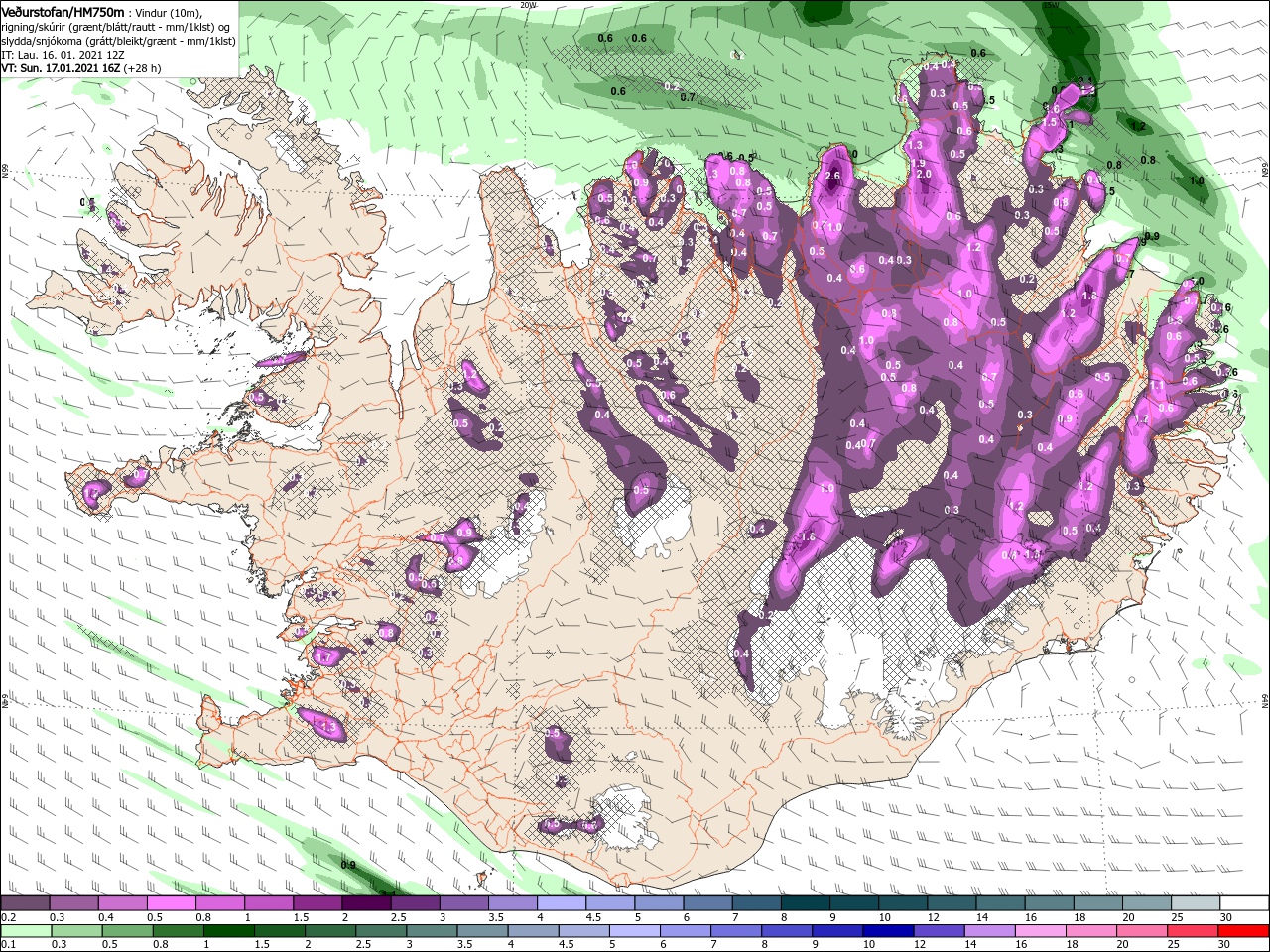The width and height of the screenshot is (1270, 952).
Task: Click the 20W longitude label at the top
Action: coord(528,5)
